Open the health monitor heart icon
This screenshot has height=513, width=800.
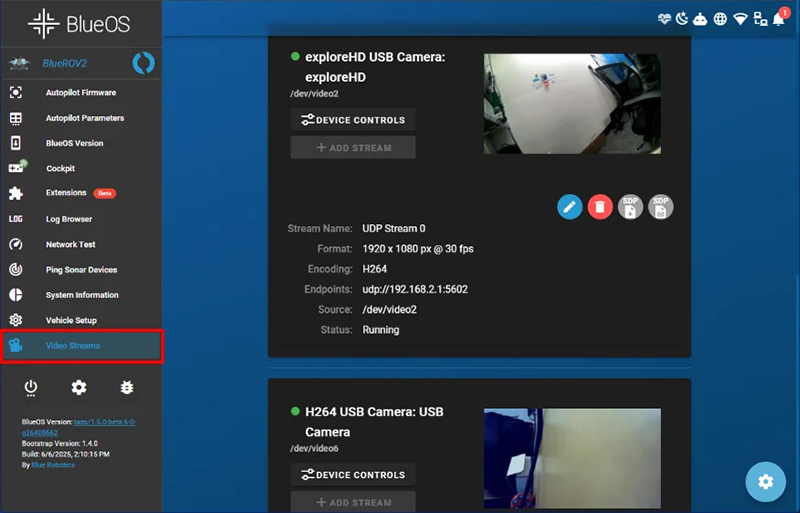[x=664, y=19]
